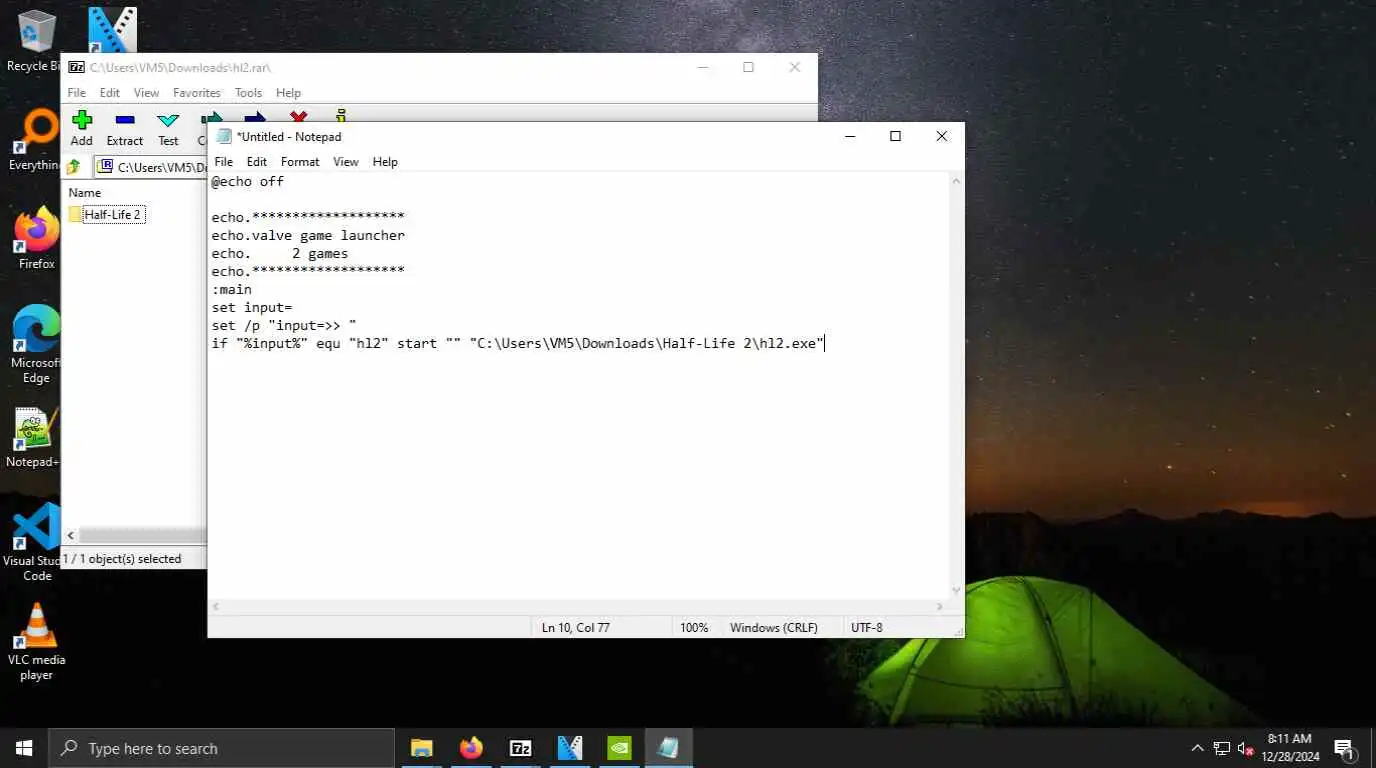Maximize the Notepad window
Viewport: 1376px width, 768px height.
click(895, 136)
